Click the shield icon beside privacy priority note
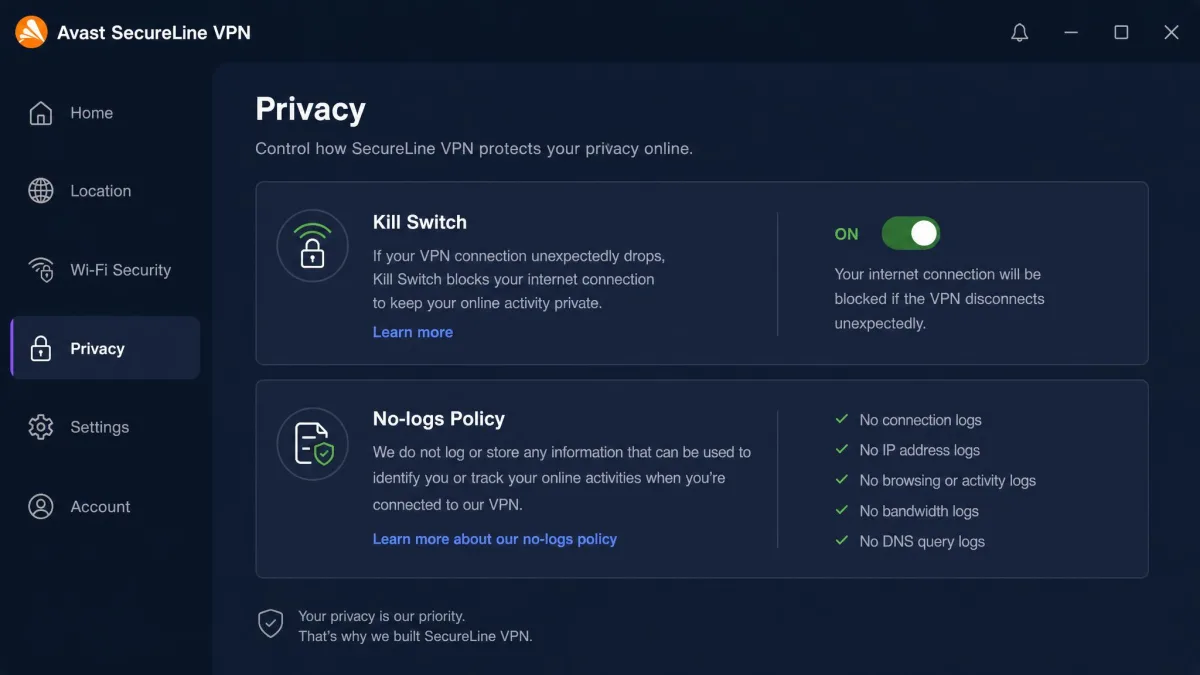Viewport: 1200px width, 675px height. (x=270, y=624)
